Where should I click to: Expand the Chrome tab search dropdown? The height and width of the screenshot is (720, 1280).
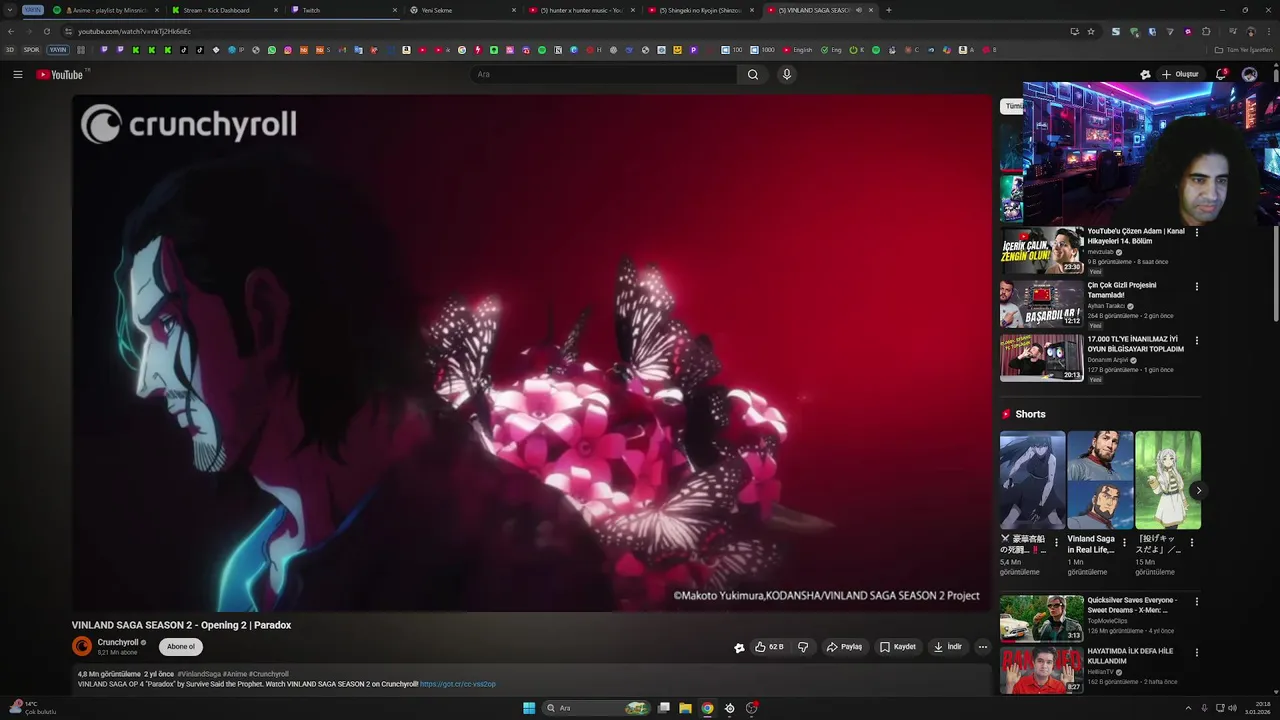pos(9,10)
